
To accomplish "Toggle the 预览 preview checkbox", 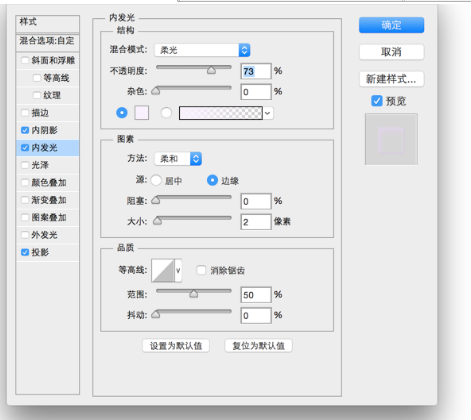I will pyautogui.click(x=377, y=101).
